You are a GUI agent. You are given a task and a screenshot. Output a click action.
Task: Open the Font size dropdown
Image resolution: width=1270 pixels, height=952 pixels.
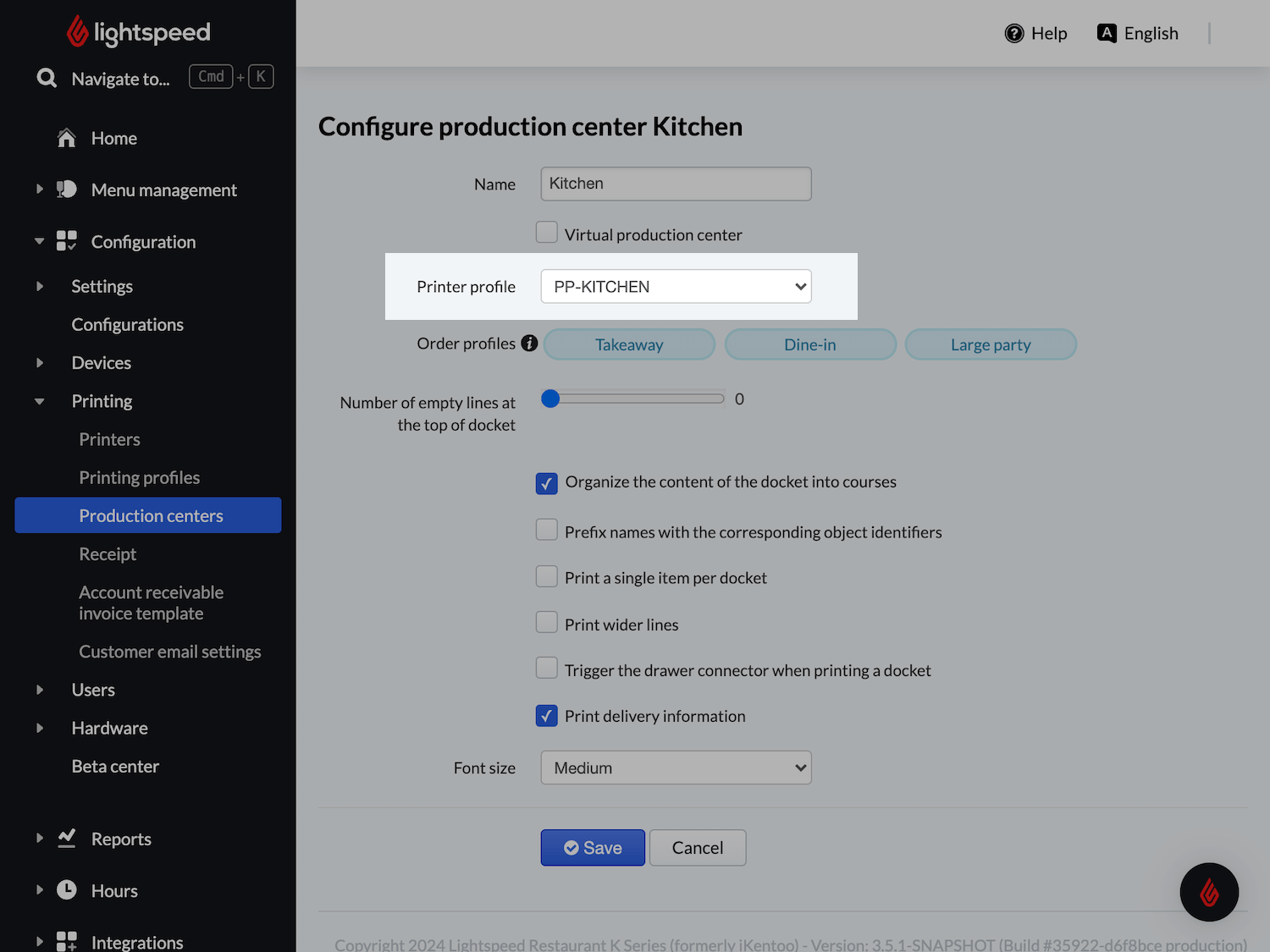(x=676, y=768)
